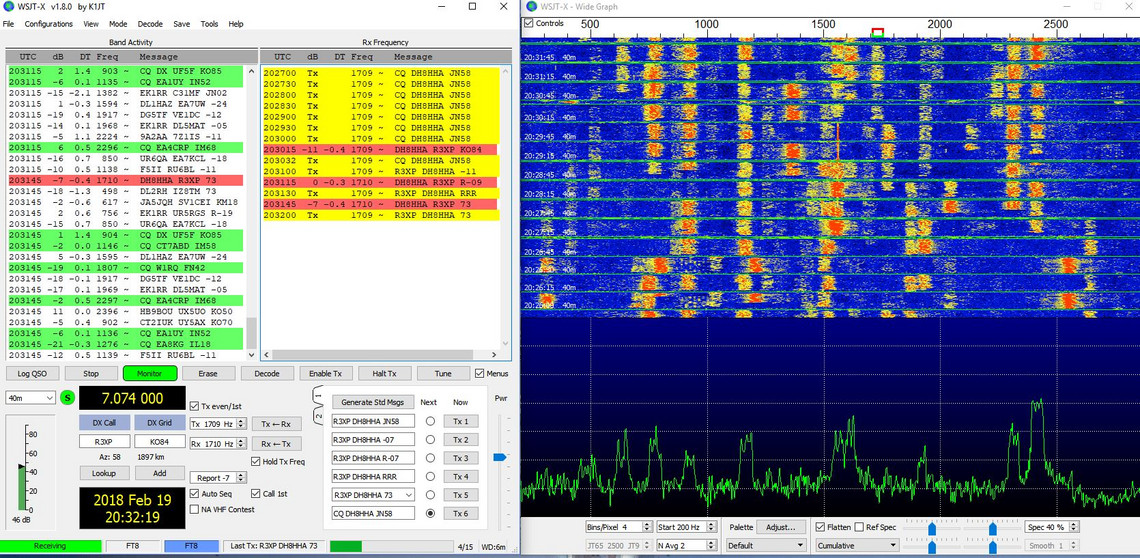Click the Erase button
Viewport: 1140px width, 558px height.
click(208, 373)
